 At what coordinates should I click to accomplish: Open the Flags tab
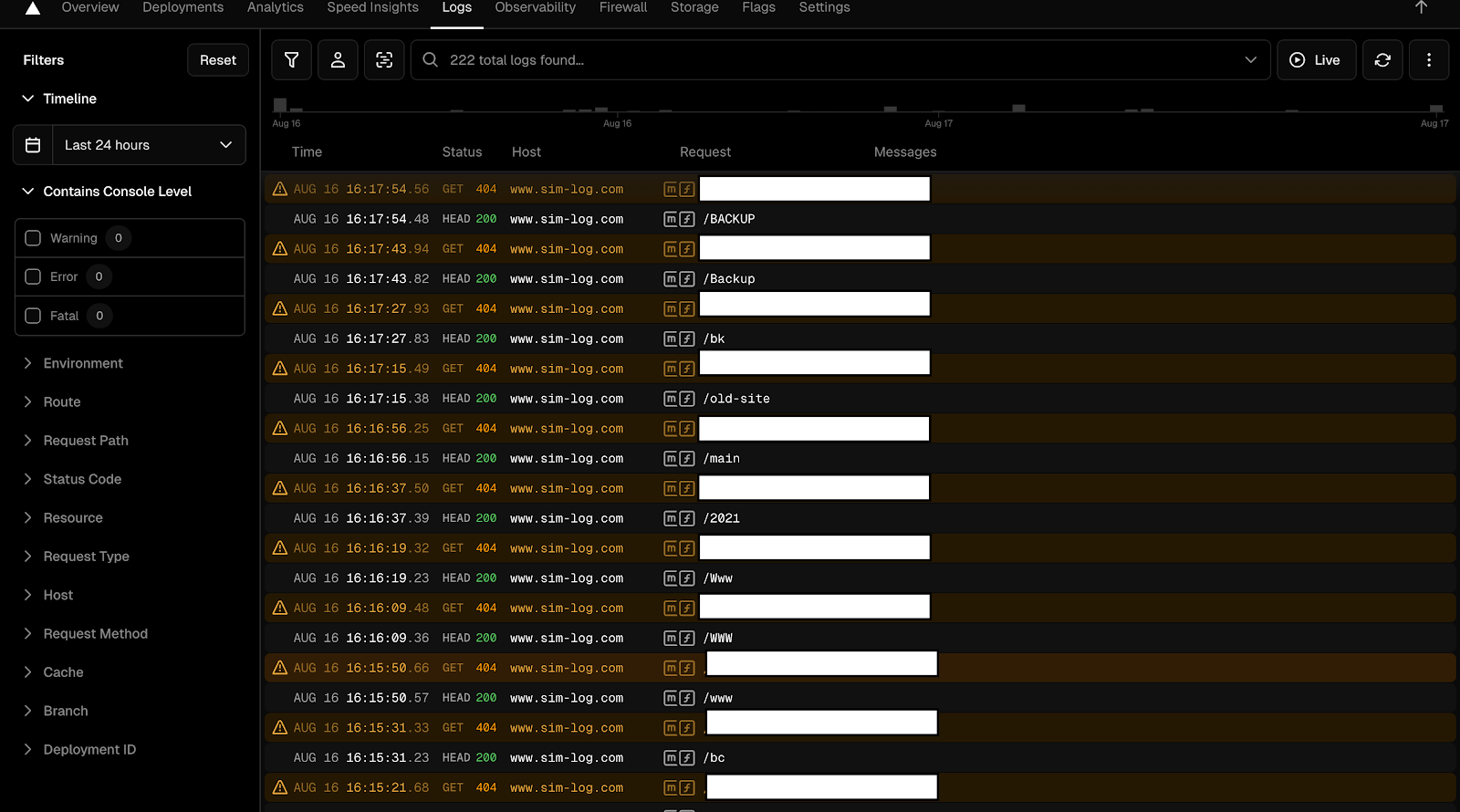(758, 7)
